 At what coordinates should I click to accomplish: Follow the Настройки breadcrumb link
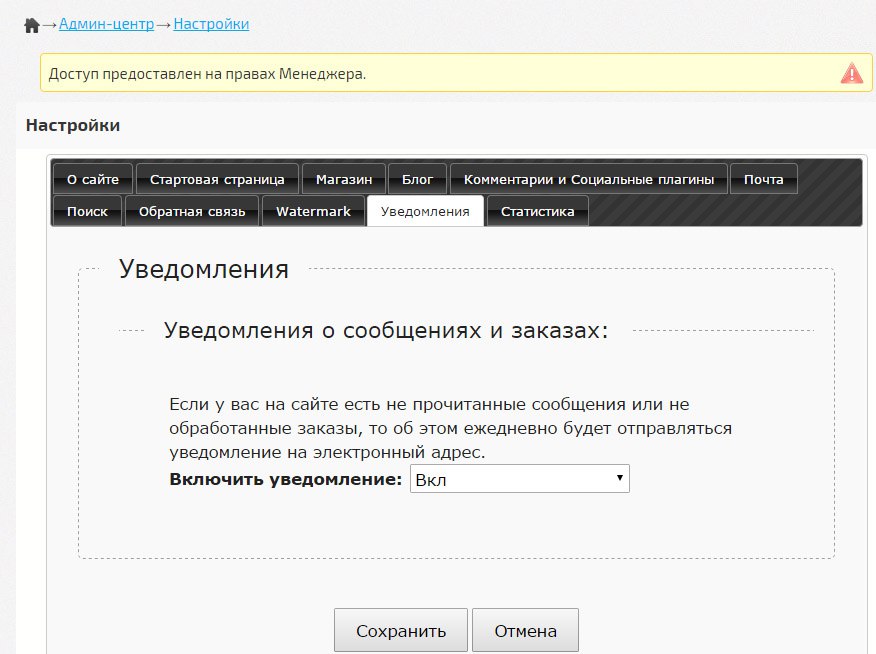point(211,23)
